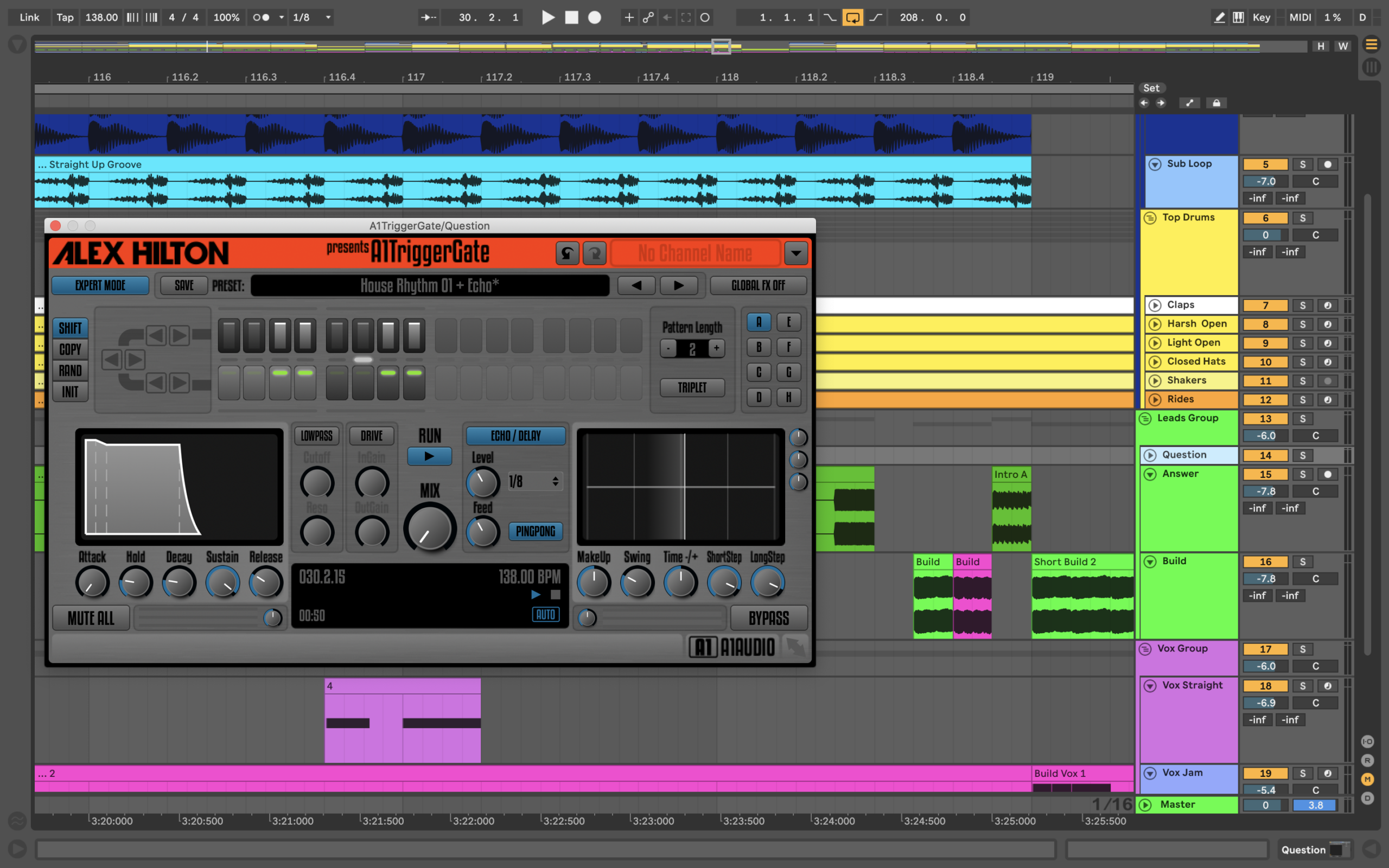Click the lock icon under Set
1389x868 pixels.
click(x=1216, y=103)
